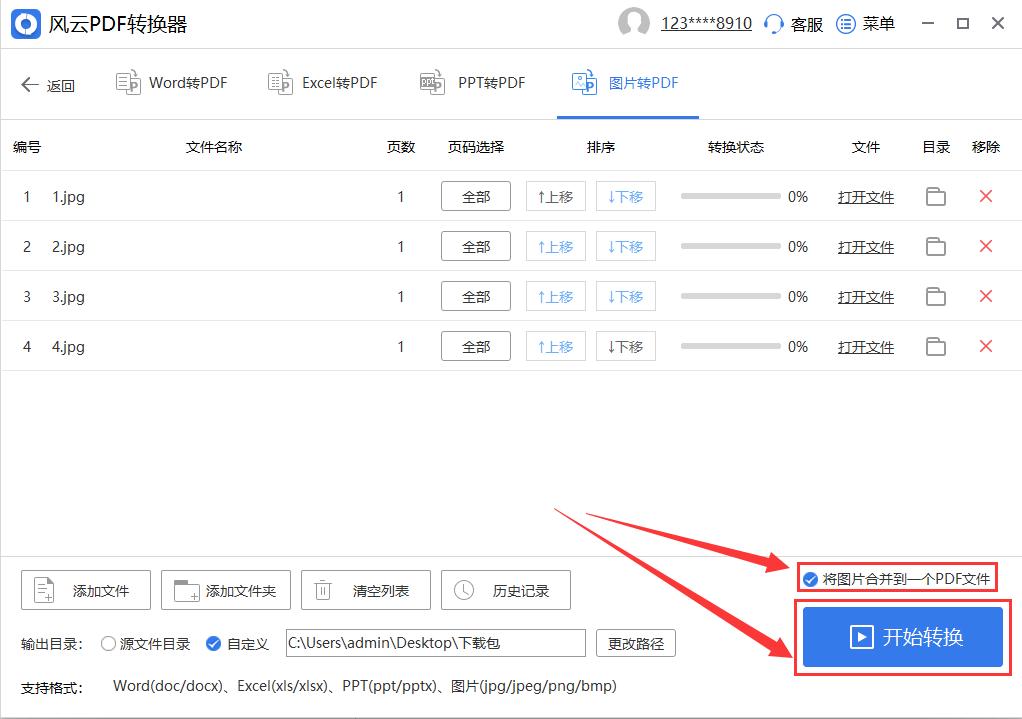The width and height of the screenshot is (1022, 719).
Task: Open the Word转PDF tab icon
Action: 128,83
